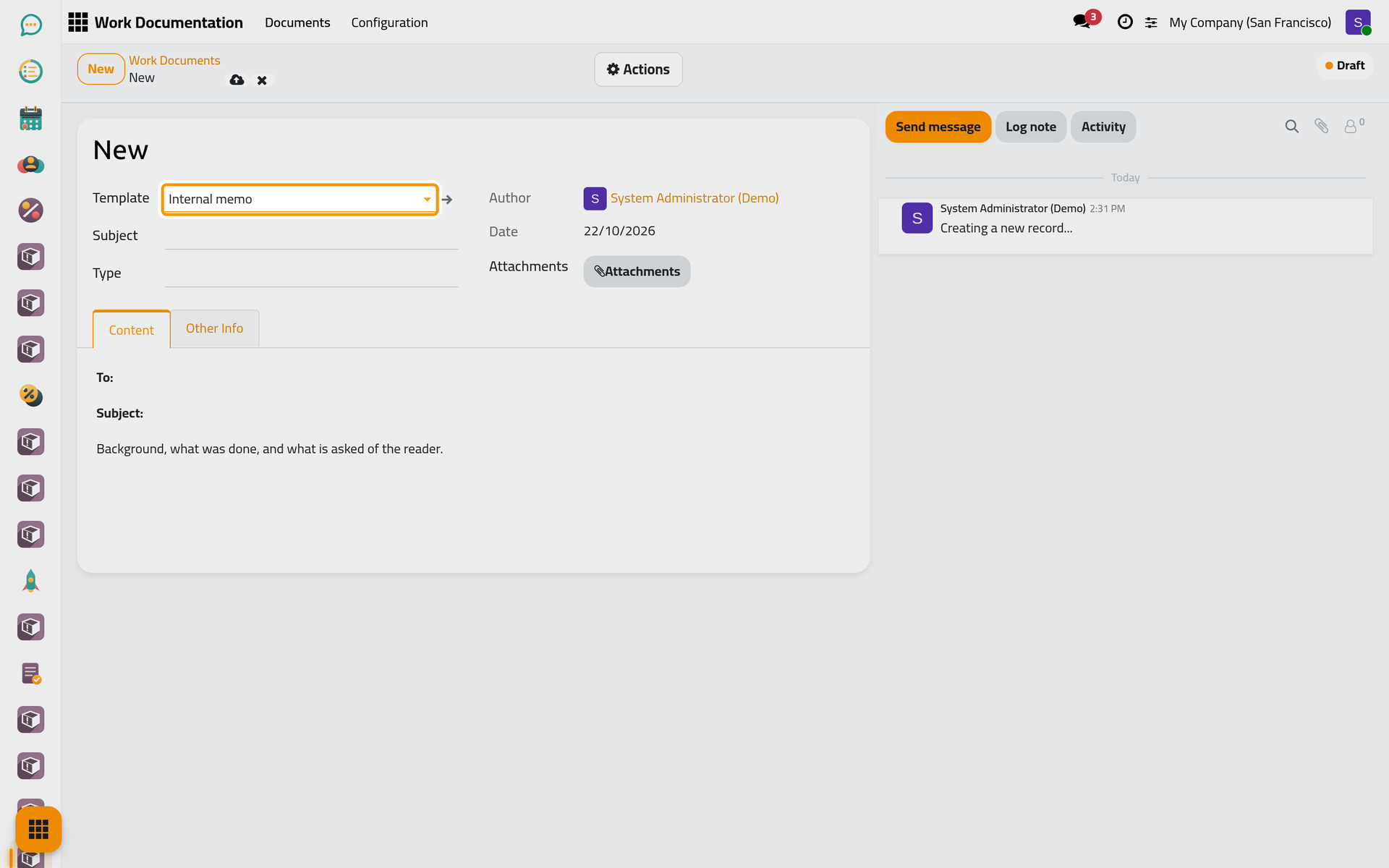1389x868 pixels.
Task: Open the Type selection field
Action: [x=311, y=273]
